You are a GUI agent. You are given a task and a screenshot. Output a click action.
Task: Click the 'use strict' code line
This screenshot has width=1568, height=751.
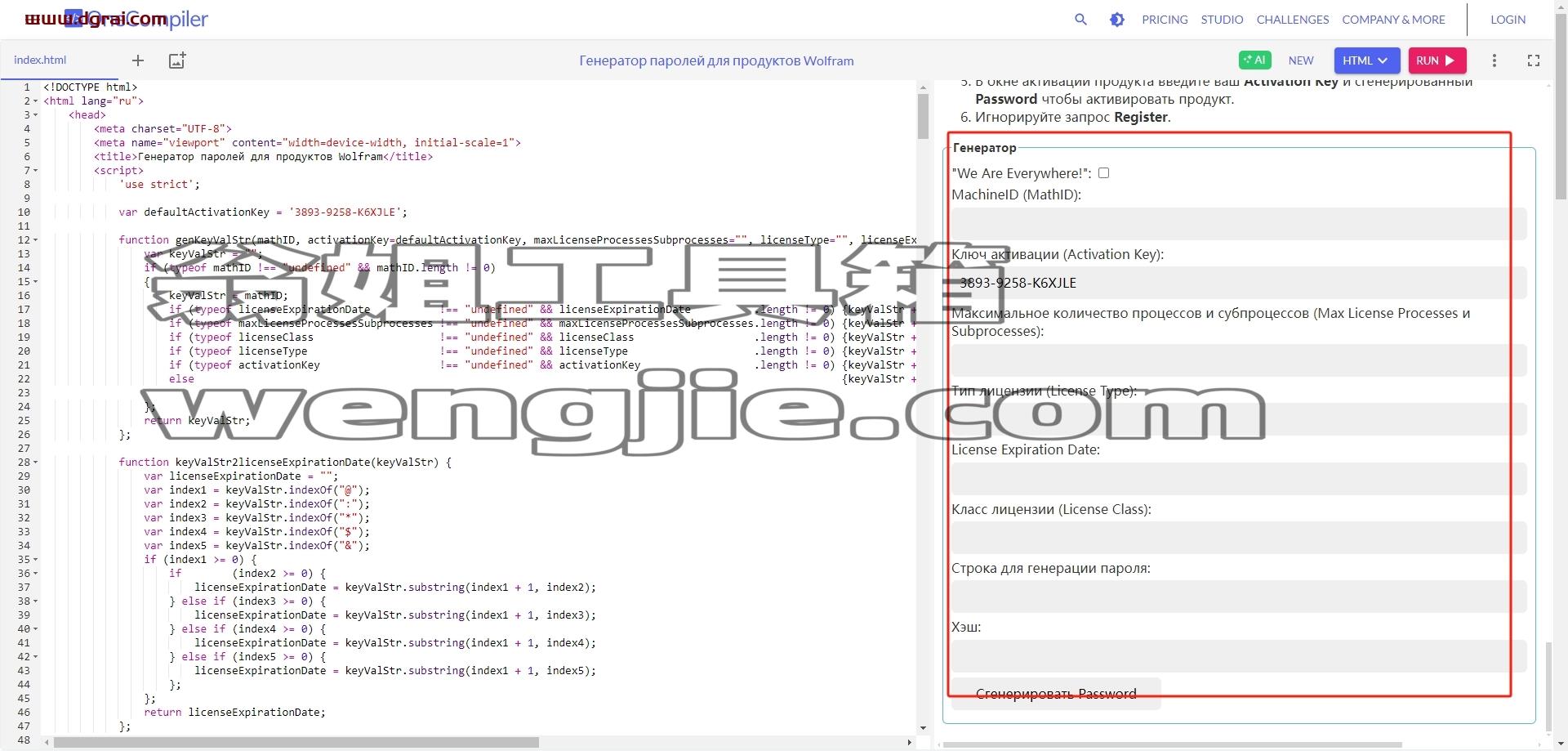tap(159, 185)
